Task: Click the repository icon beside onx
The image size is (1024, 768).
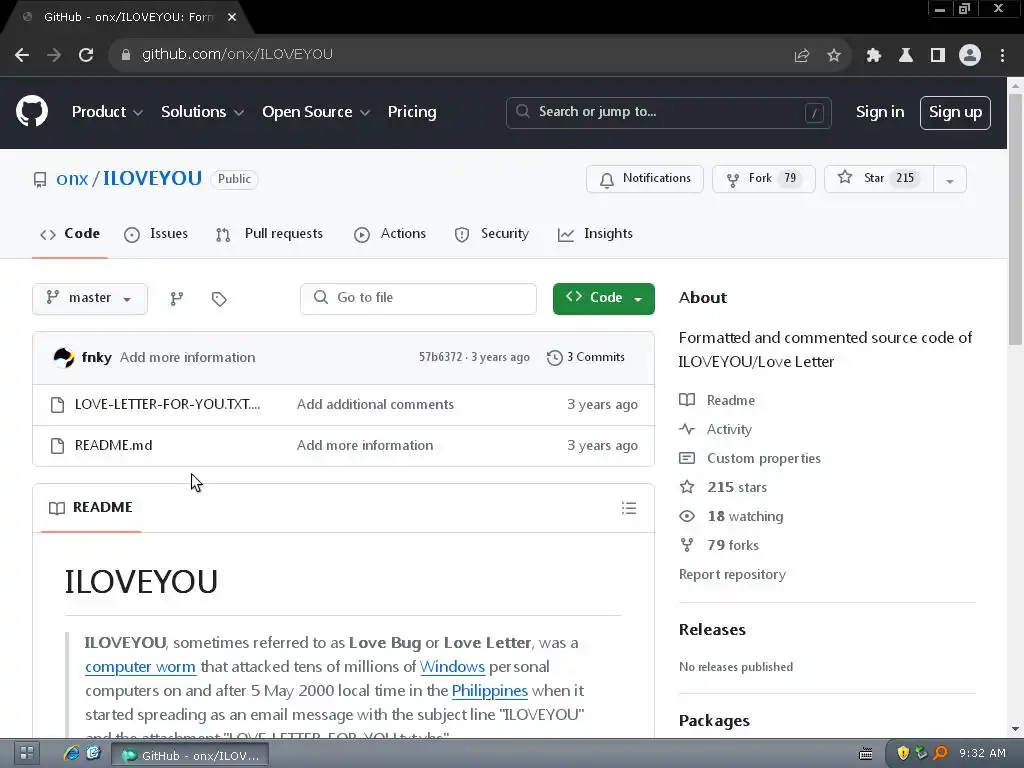Action: click(x=40, y=180)
